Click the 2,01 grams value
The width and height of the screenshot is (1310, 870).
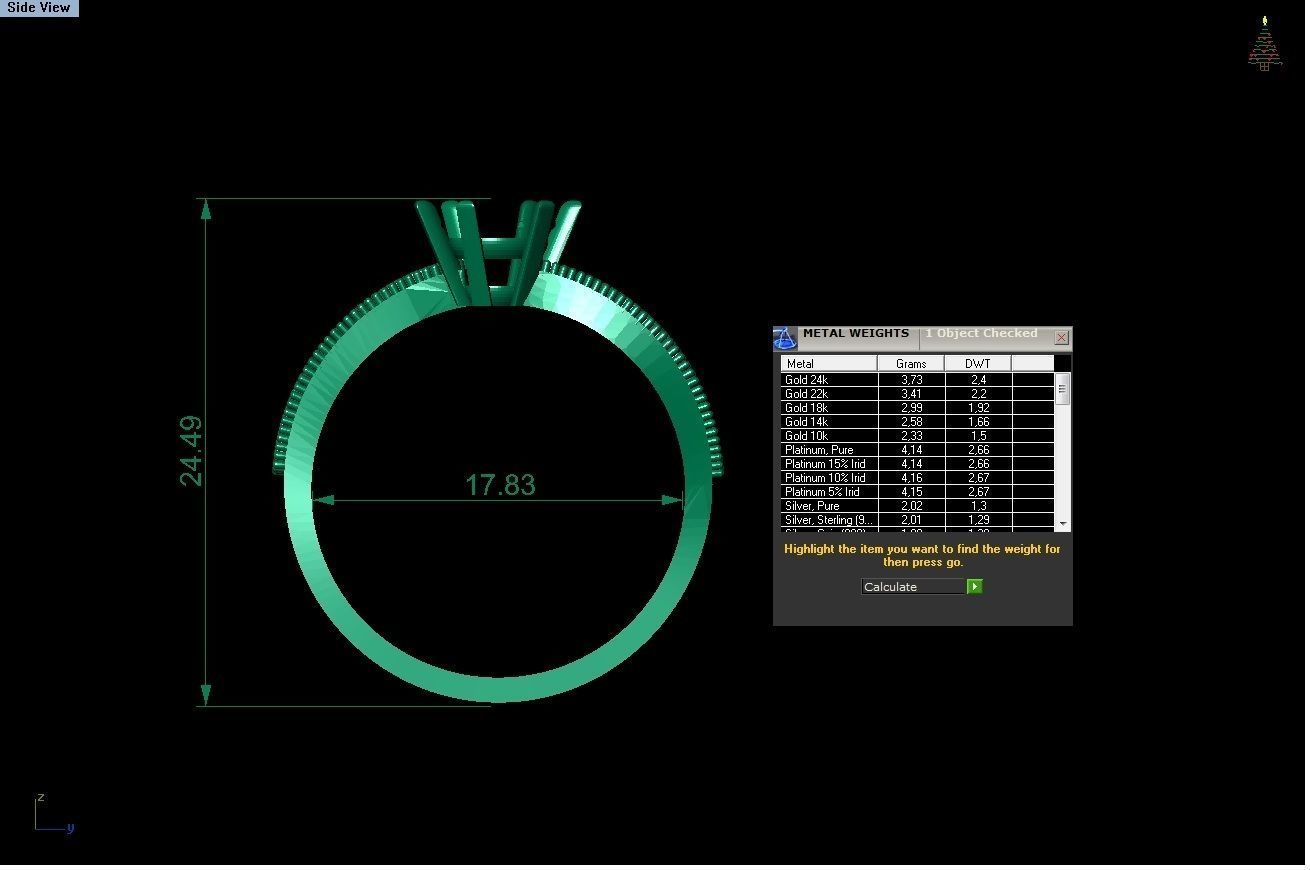point(911,520)
